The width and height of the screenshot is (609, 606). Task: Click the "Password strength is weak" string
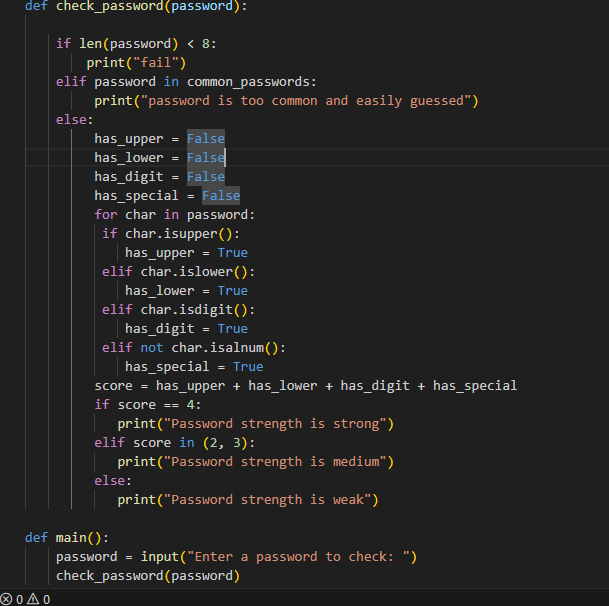tap(268, 500)
